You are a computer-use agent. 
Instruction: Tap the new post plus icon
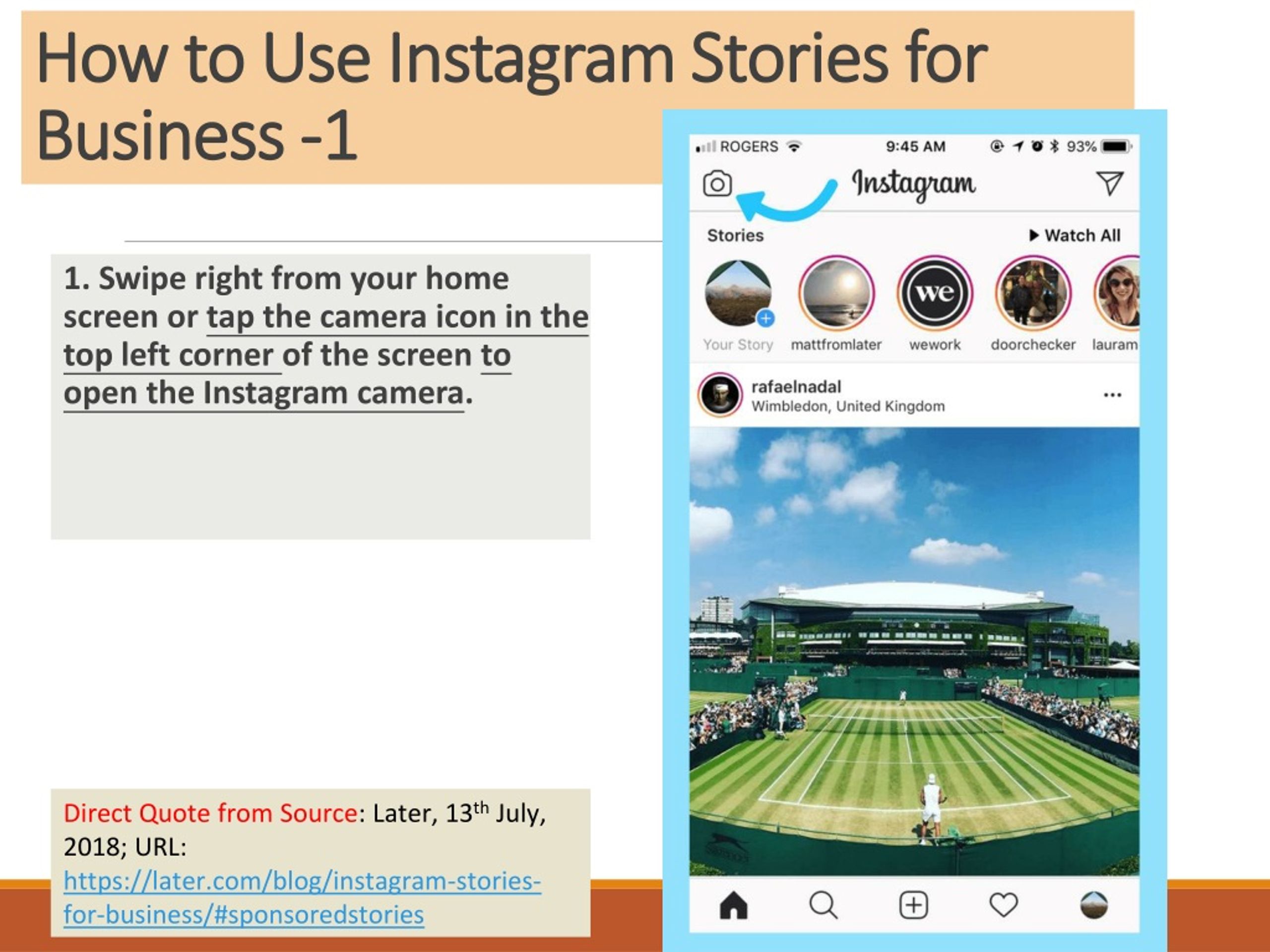[913, 905]
